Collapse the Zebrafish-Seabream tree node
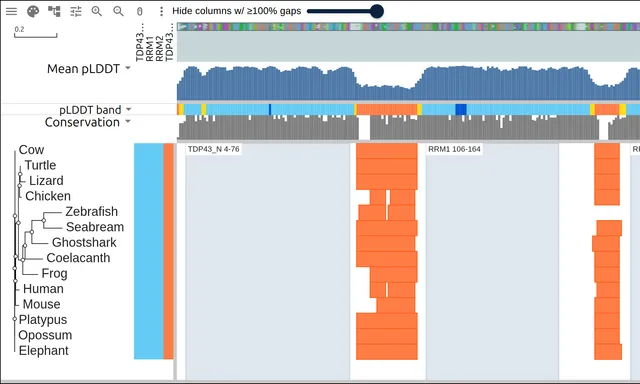Image resolution: width=640 pixels, height=384 pixels. point(44,220)
